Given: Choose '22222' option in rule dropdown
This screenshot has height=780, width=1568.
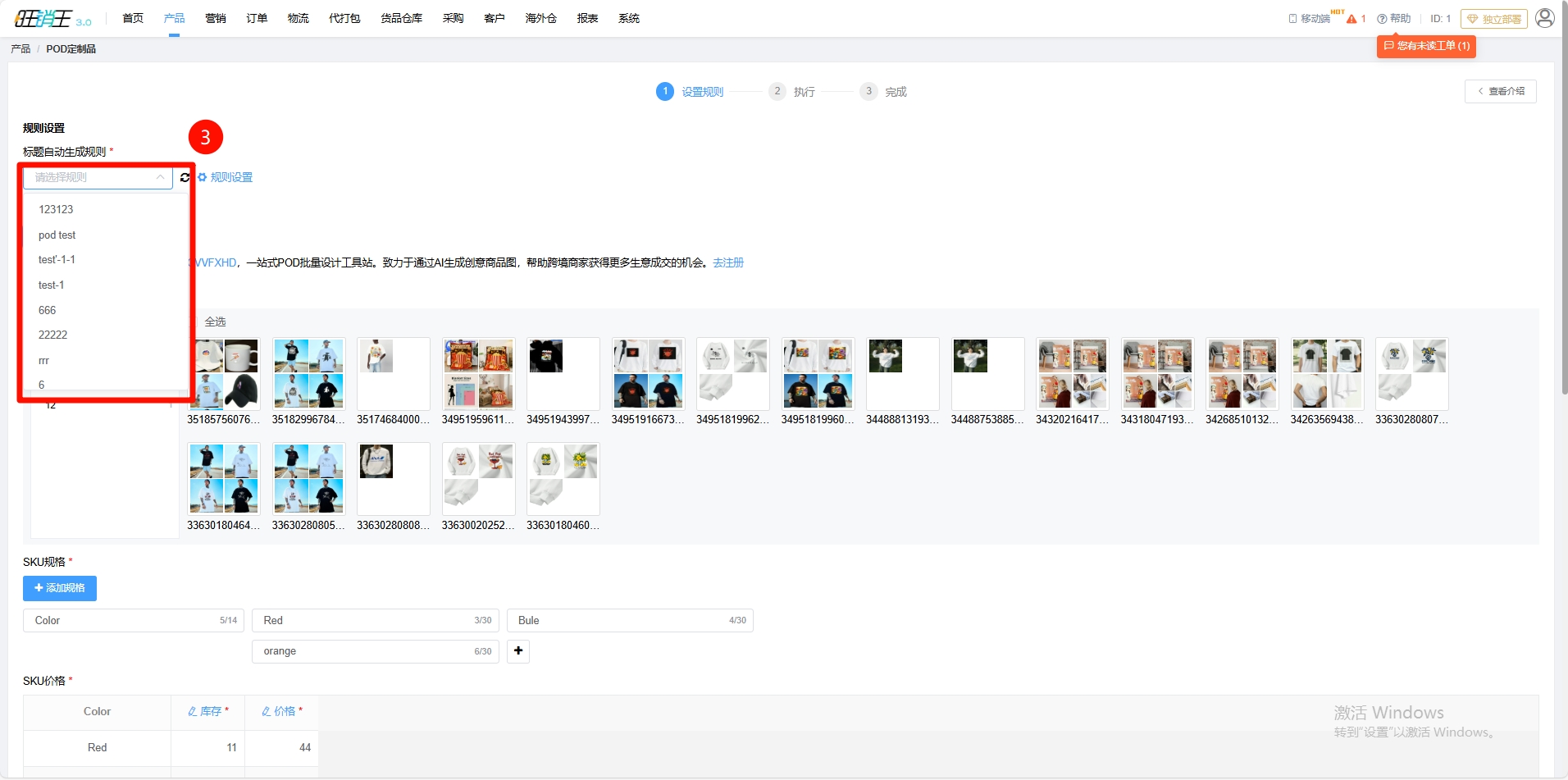Looking at the screenshot, I should (x=53, y=335).
